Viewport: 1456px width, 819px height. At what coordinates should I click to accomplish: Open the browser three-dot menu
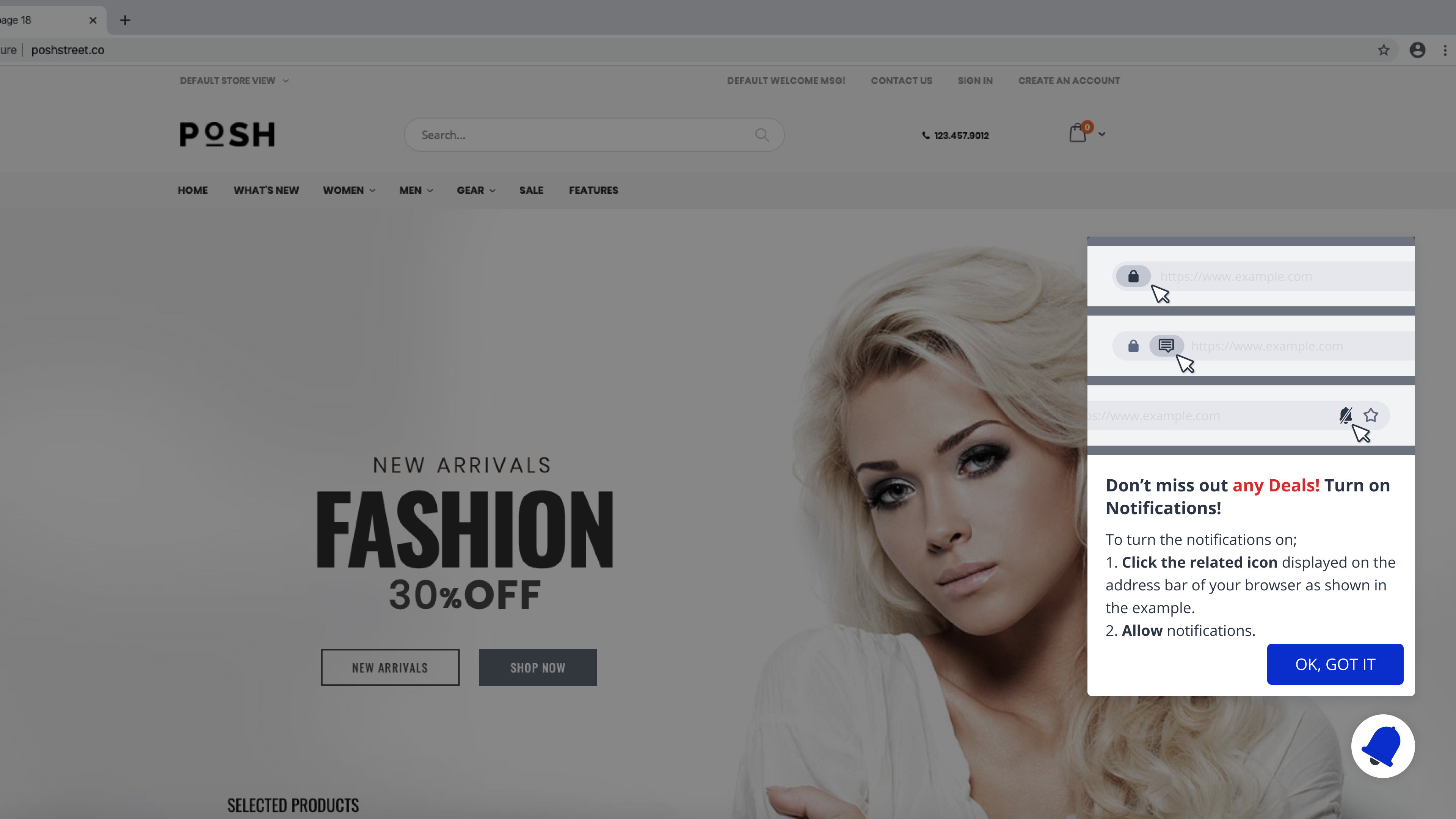tap(1445, 50)
